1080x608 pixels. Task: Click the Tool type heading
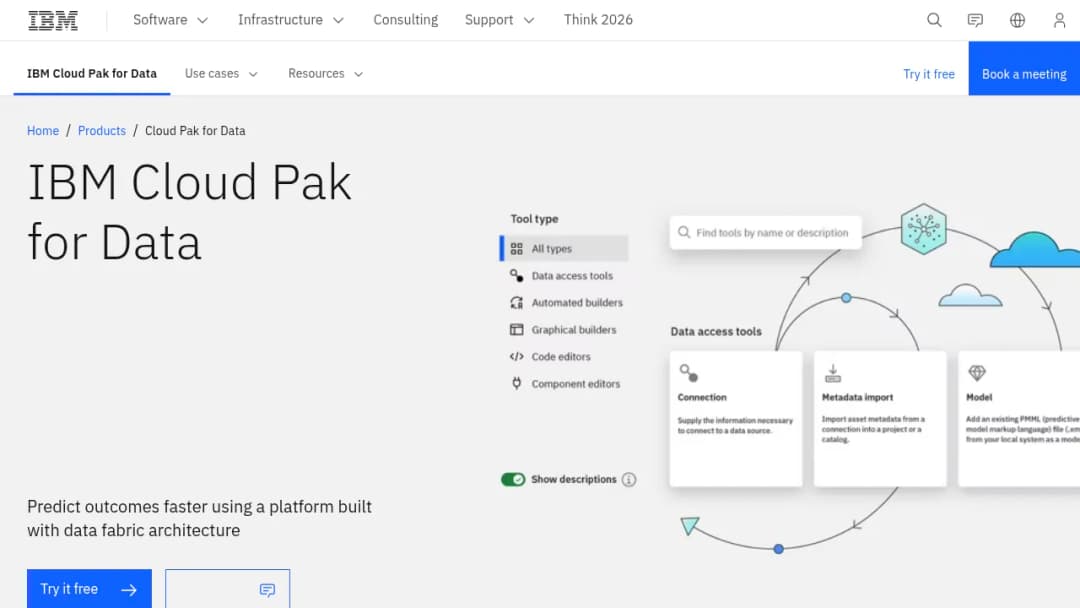click(x=534, y=219)
